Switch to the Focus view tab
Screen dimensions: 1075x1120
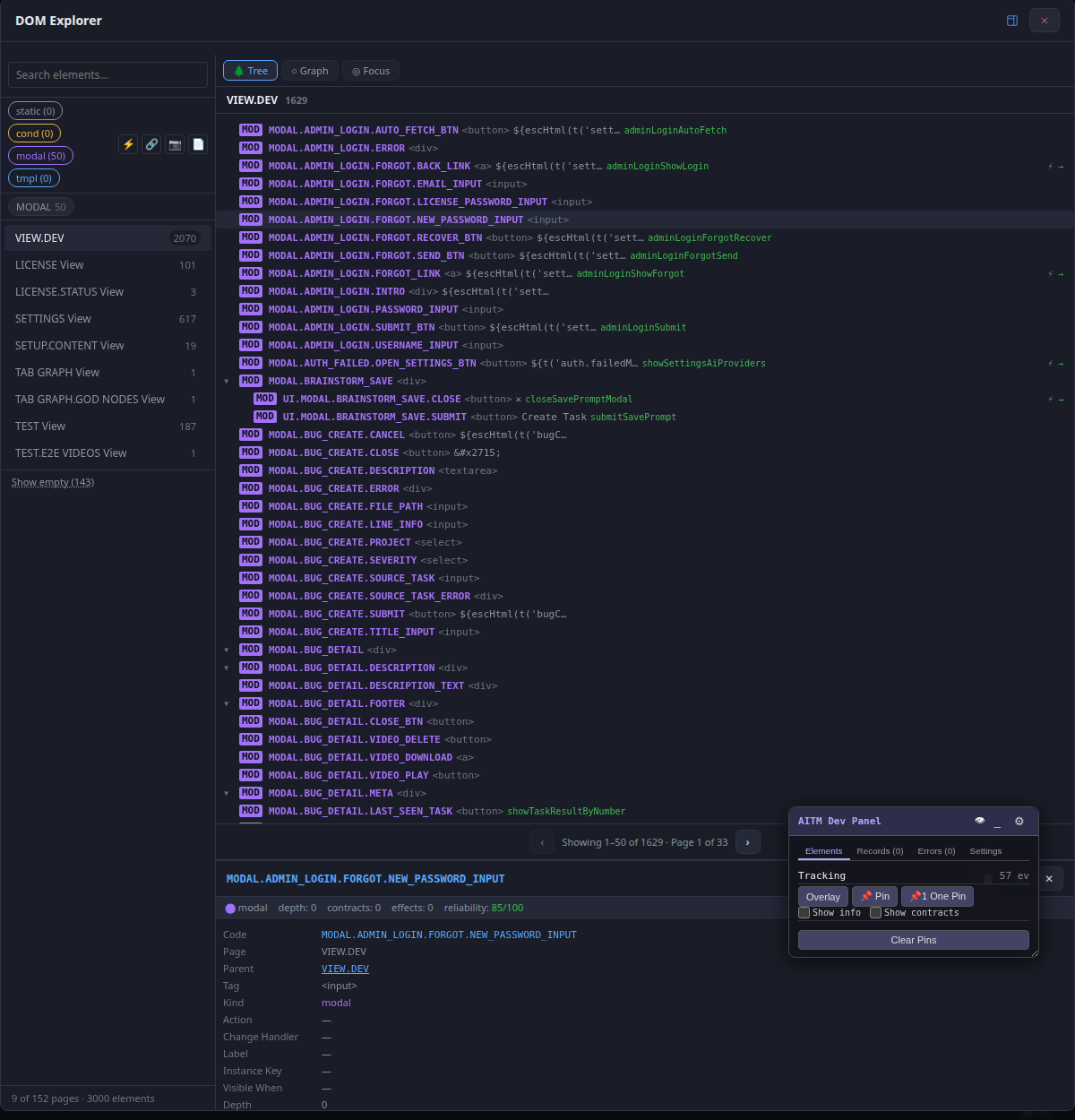371,71
